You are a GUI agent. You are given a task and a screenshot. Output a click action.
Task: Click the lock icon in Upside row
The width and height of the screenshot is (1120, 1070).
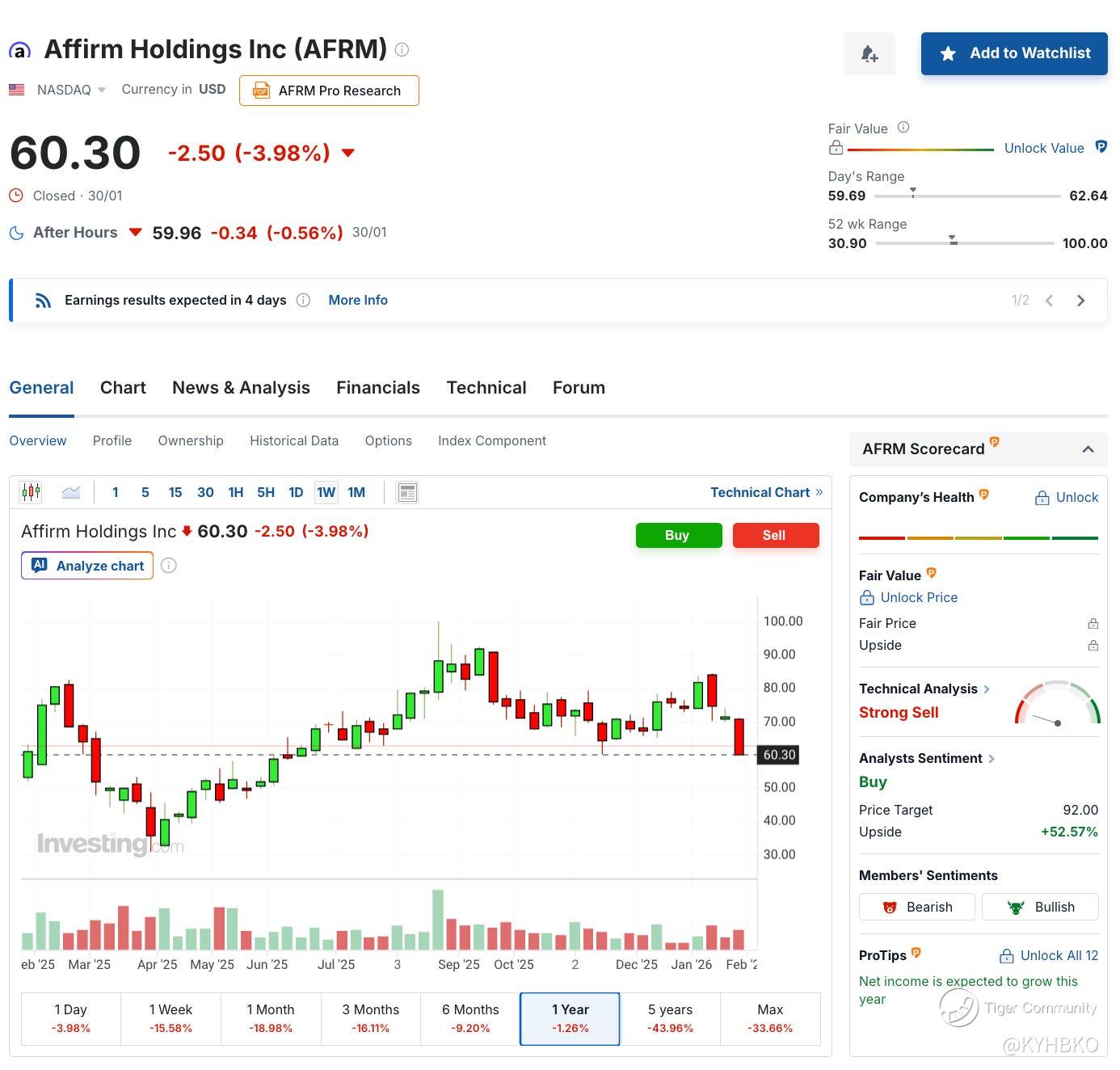(1093, 646)
